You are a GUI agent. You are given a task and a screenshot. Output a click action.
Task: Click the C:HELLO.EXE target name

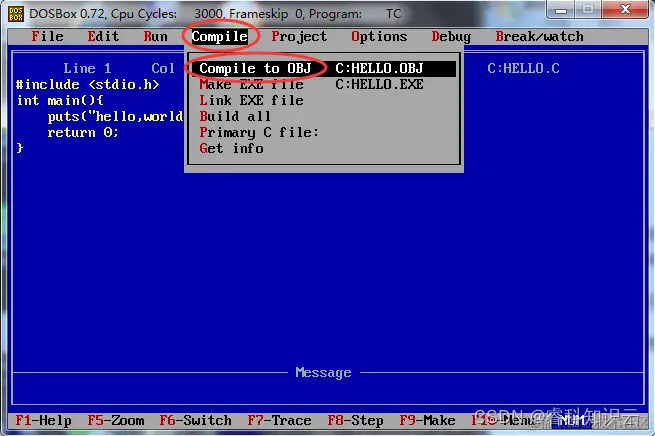pos(379,84)
